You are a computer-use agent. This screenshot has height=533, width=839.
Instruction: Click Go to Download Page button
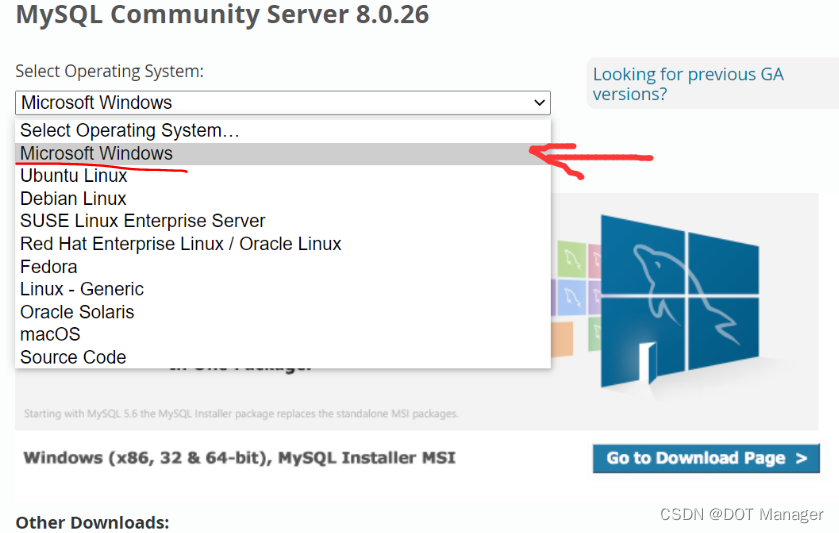point(706,458)
